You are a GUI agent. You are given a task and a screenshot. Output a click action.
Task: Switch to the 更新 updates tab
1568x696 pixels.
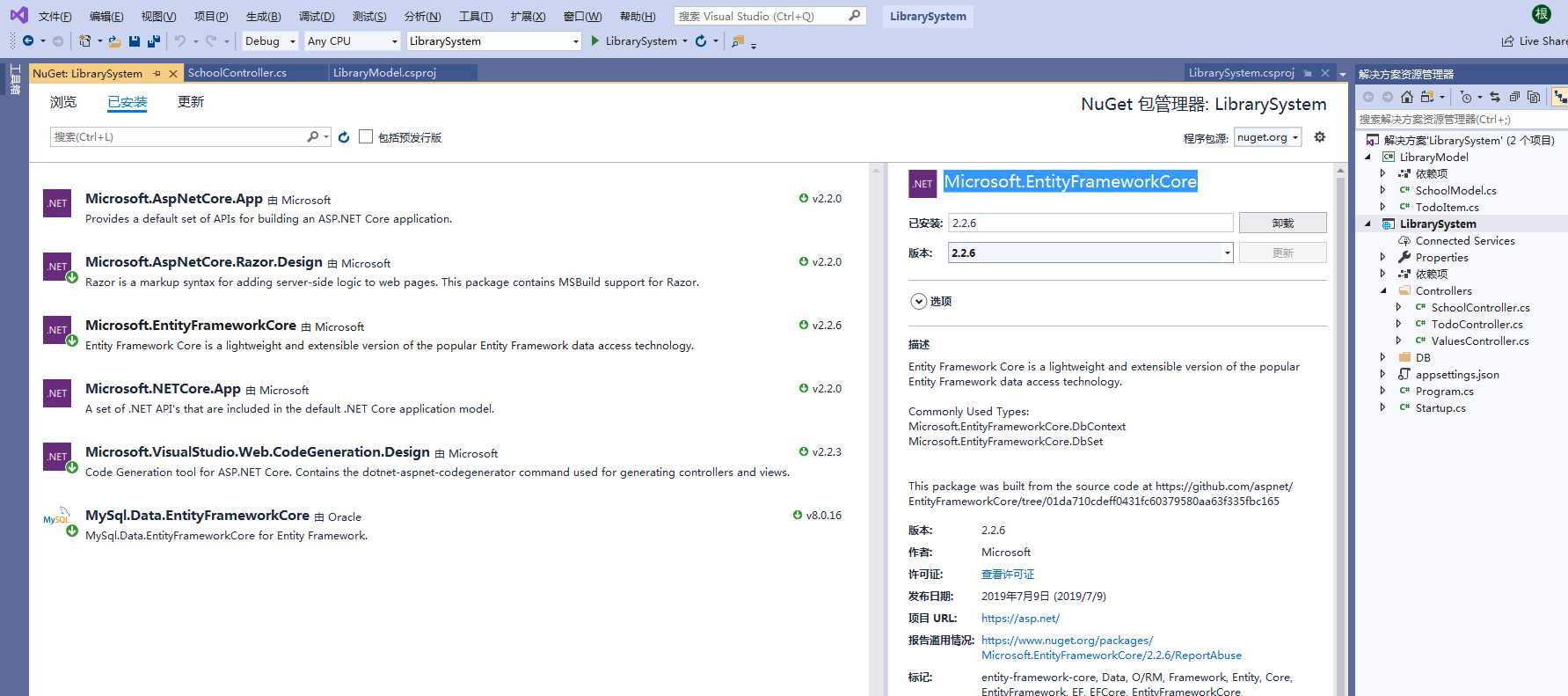(191, 102)
